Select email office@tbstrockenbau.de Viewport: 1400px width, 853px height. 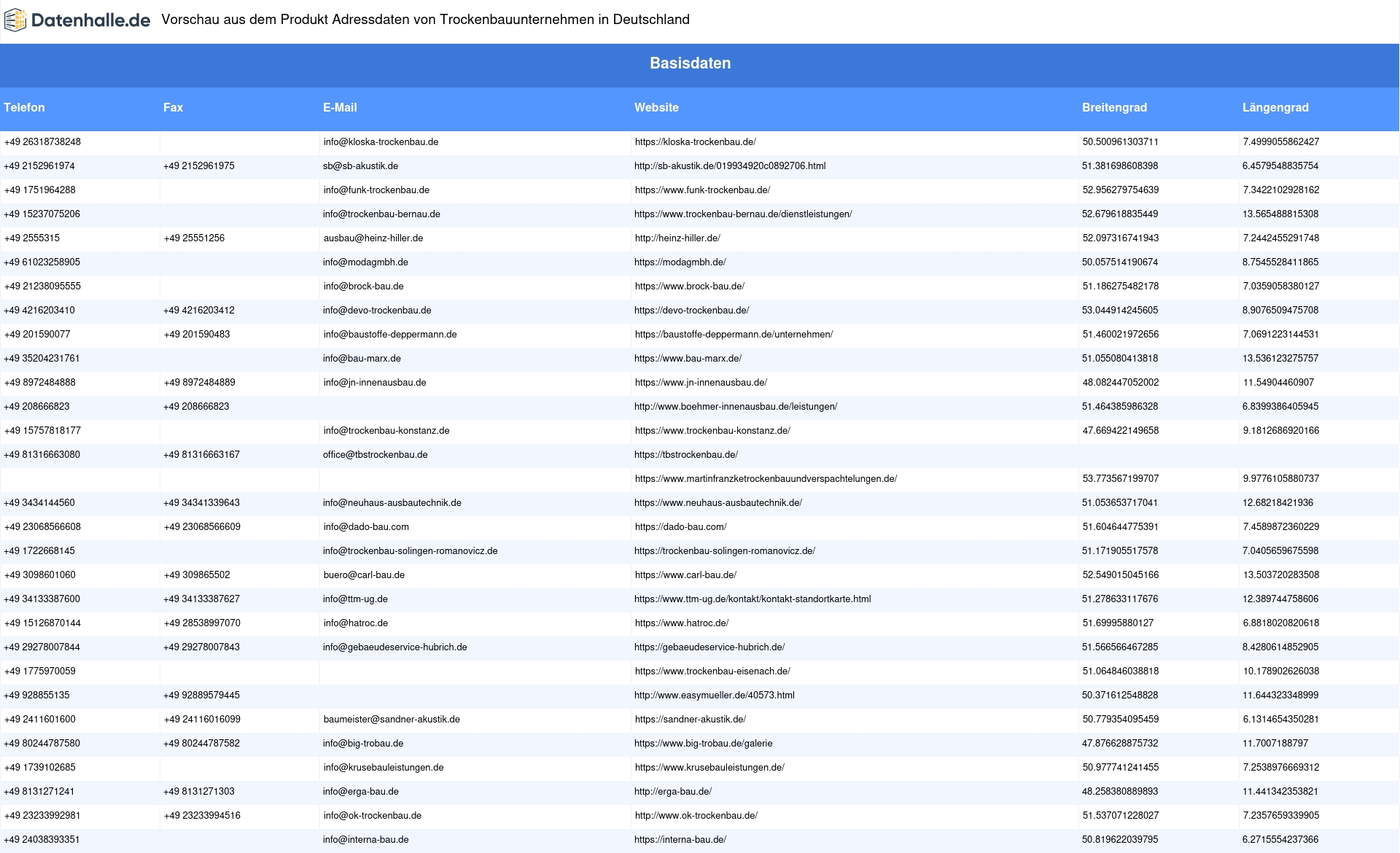coord(376,455)
